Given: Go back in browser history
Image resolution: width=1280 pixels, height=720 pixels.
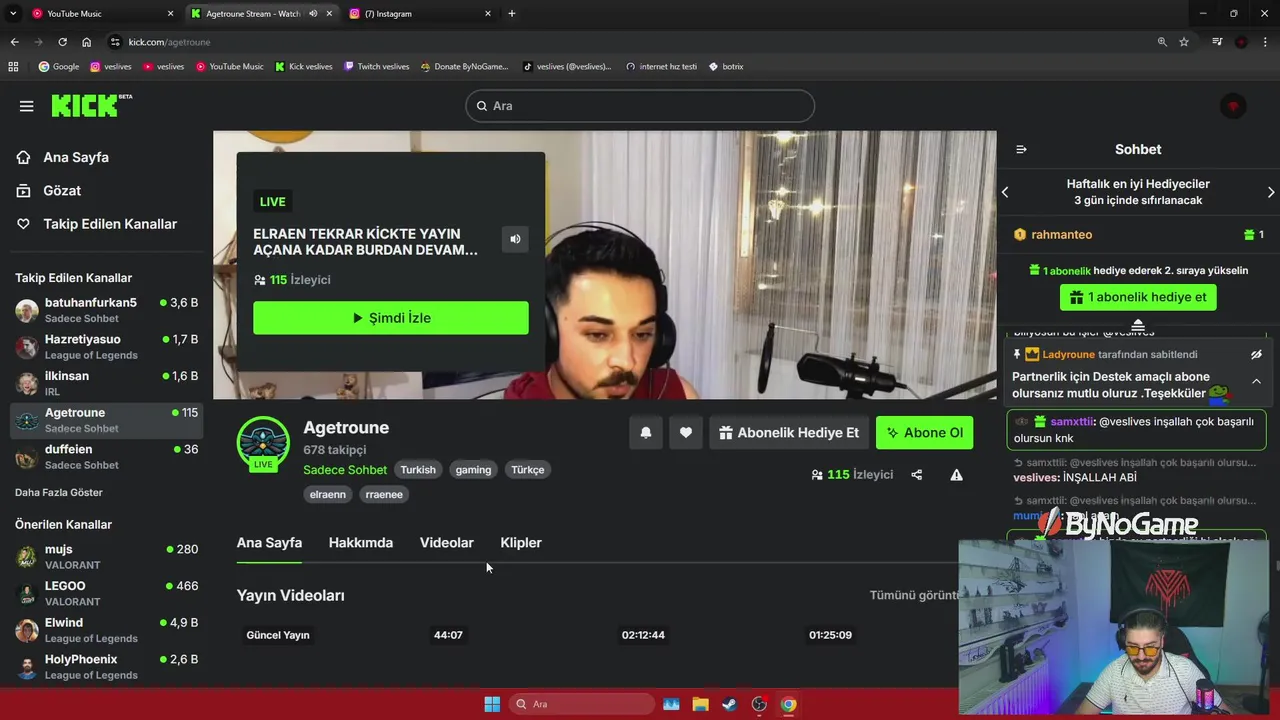Looking at the screenshot, I should [x=14, y=42].
